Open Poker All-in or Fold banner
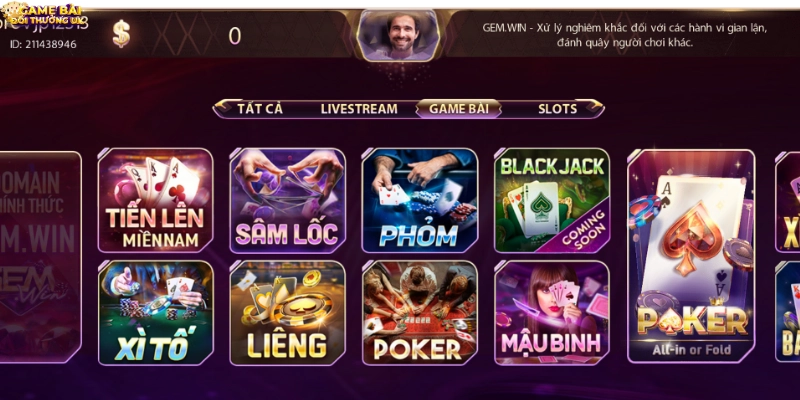The height and width of the screenshot is (400, 800). [x=691, y=256]
